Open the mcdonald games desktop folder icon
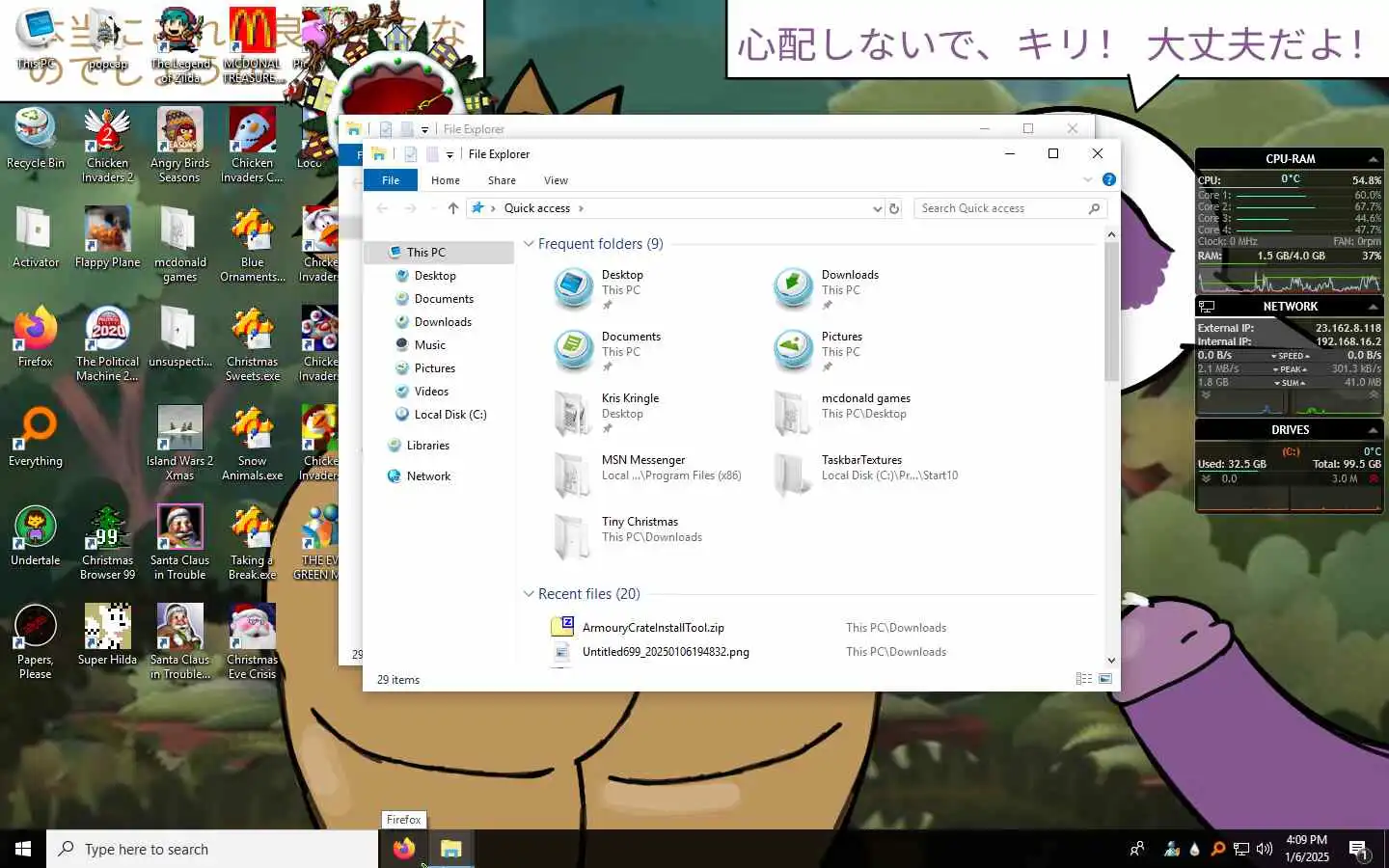This screenshot has width=1389, height=868. tap(179, 244)
